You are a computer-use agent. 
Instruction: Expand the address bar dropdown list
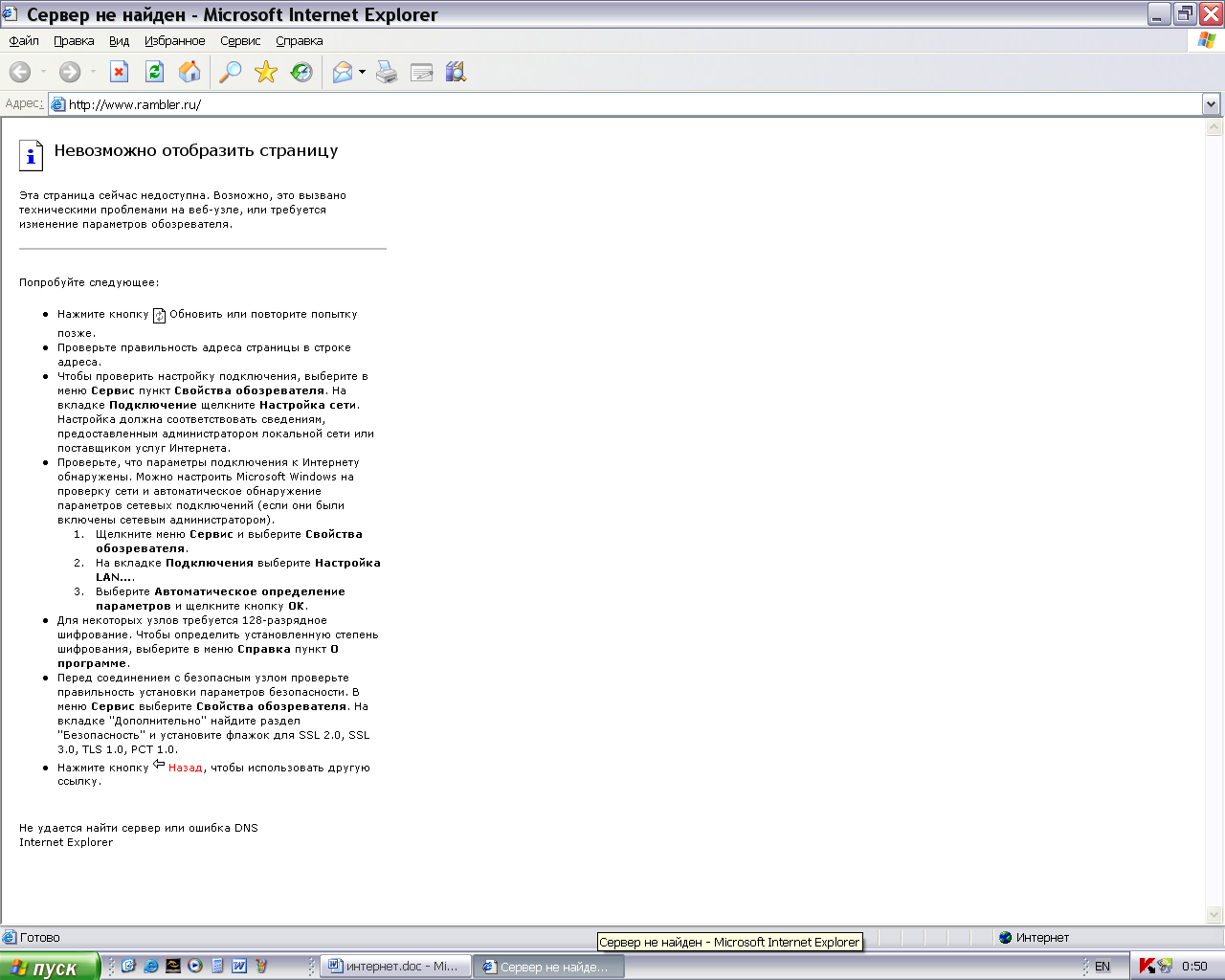[x=1212, y=104]
